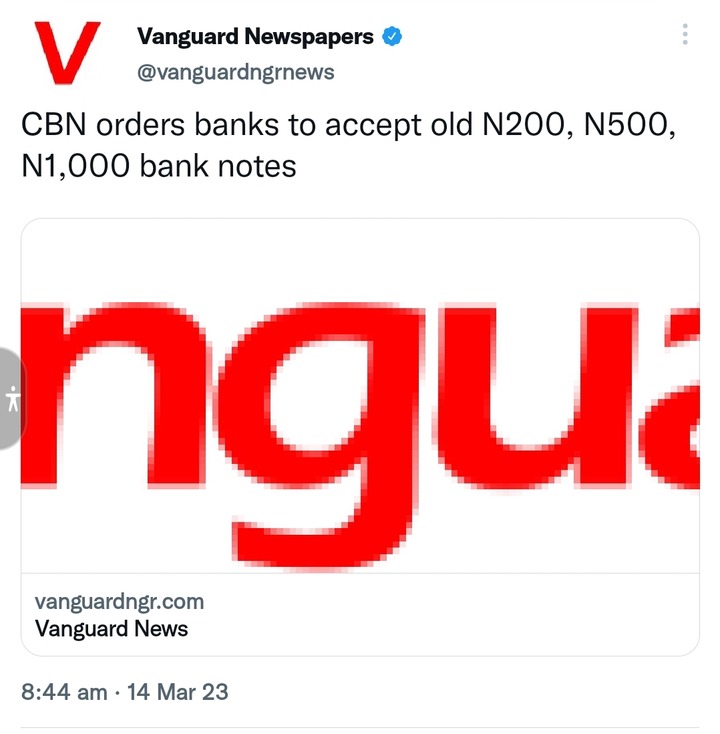The height and width of the screenshot is (734, 720).
Task: Open the link card's red logo image
Action: (x=360, y=396)
